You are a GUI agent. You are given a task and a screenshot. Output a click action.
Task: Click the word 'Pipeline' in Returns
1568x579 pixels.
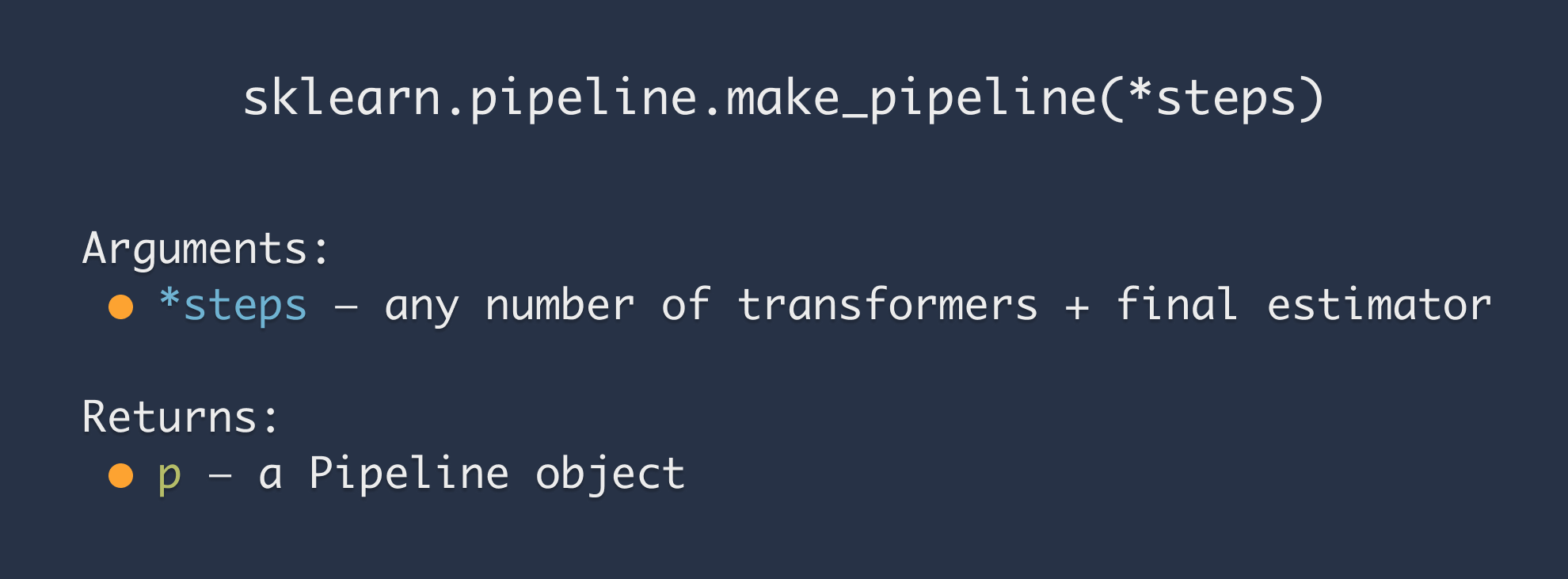(x=409, y=474)
